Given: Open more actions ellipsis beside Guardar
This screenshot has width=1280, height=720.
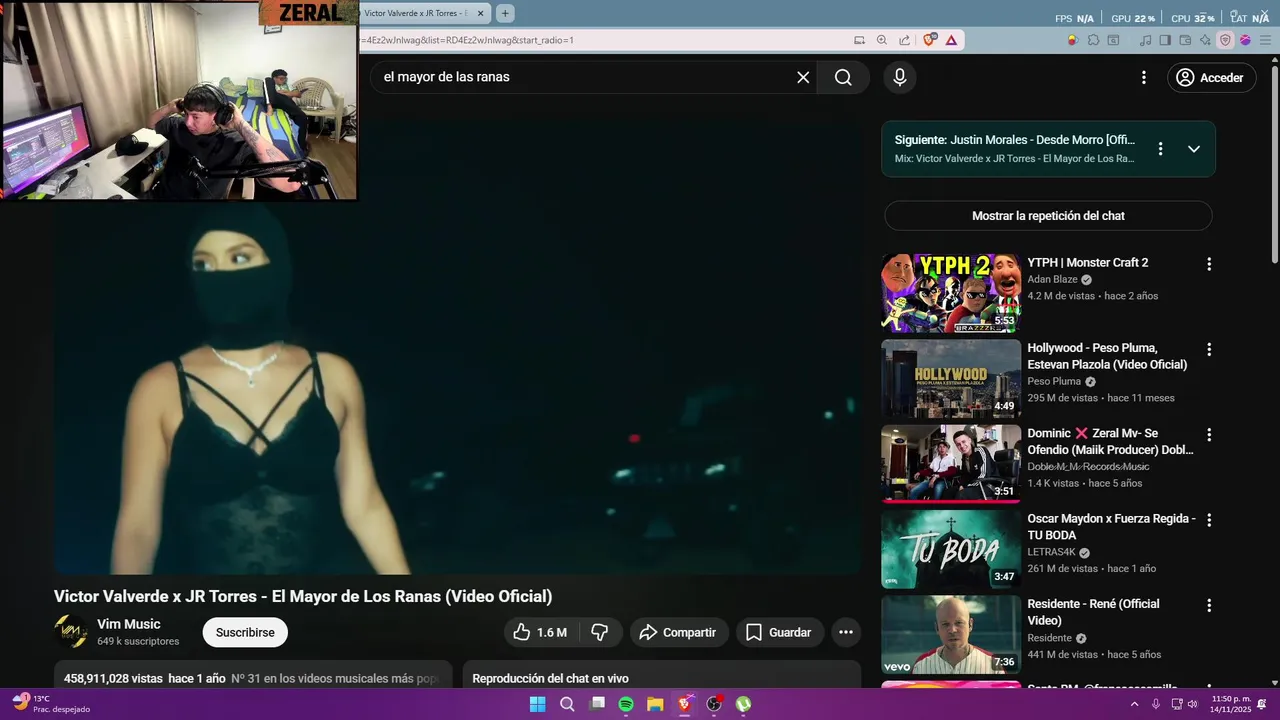Looking at the screenshot, I should pyautogui.click(x=846, y=632).
